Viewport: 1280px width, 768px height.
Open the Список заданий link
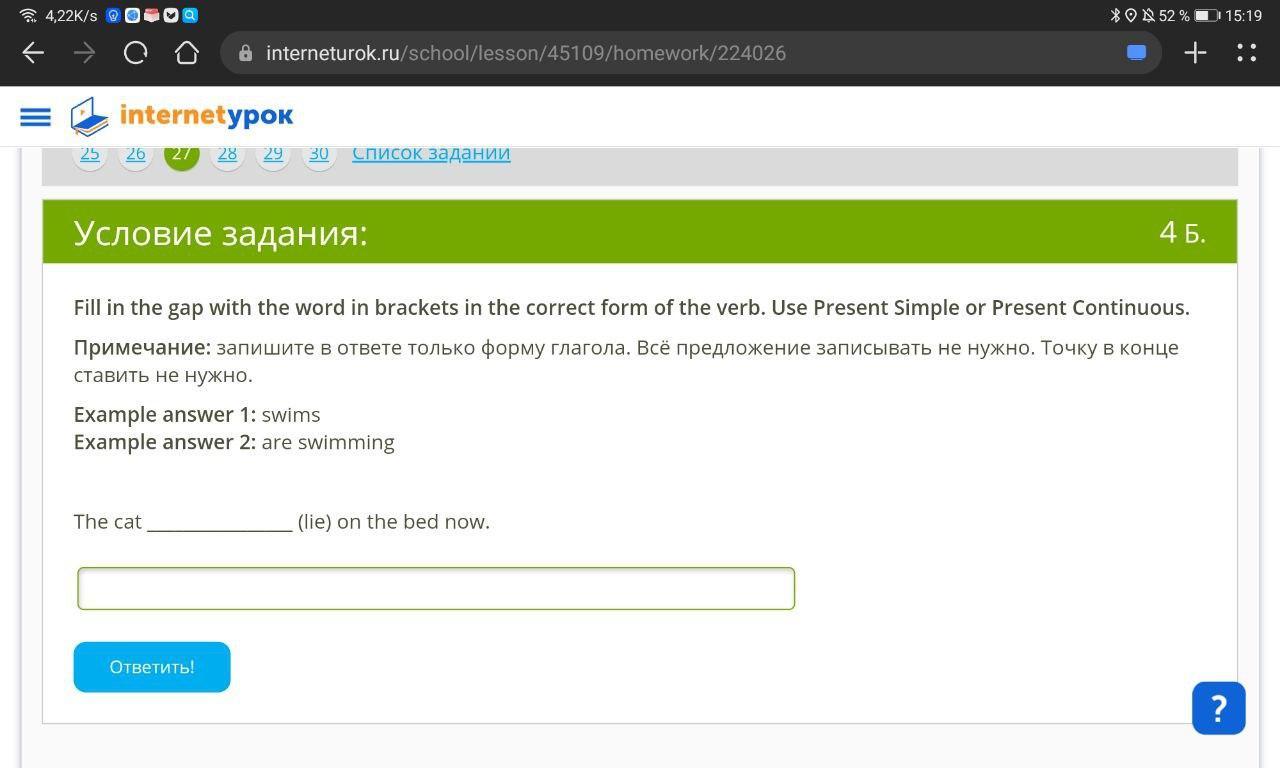point(431,154)
